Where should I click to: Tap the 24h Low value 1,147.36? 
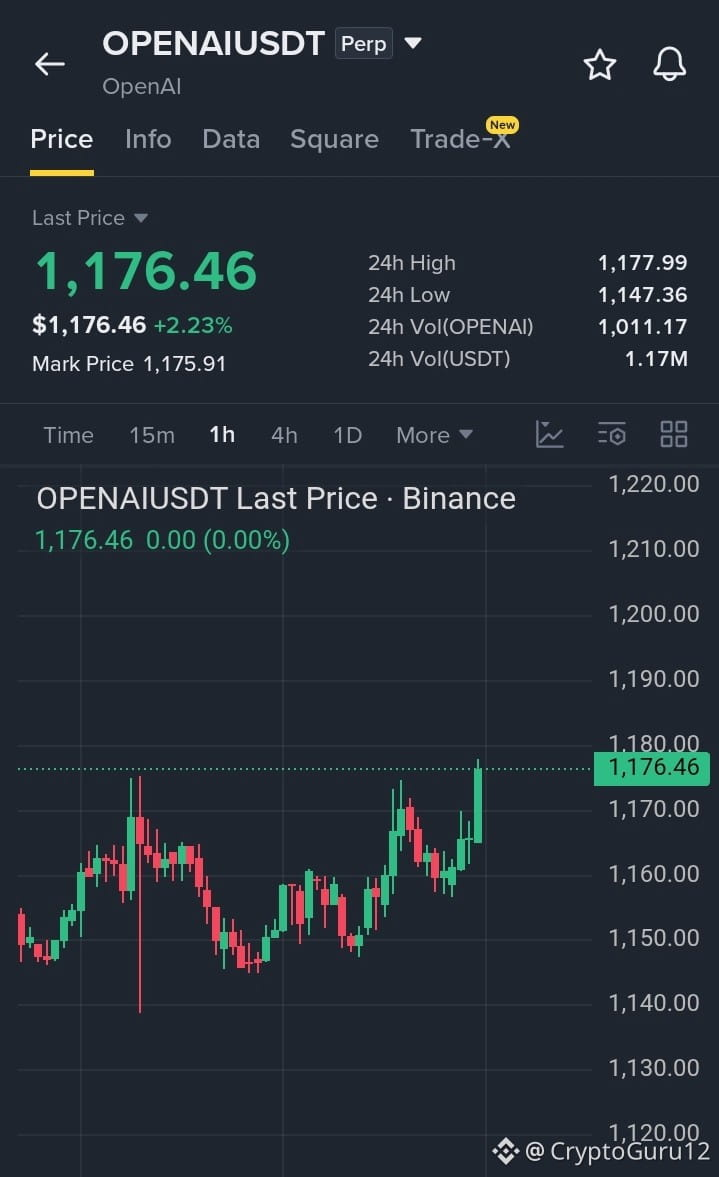click(x=642, y=295)
